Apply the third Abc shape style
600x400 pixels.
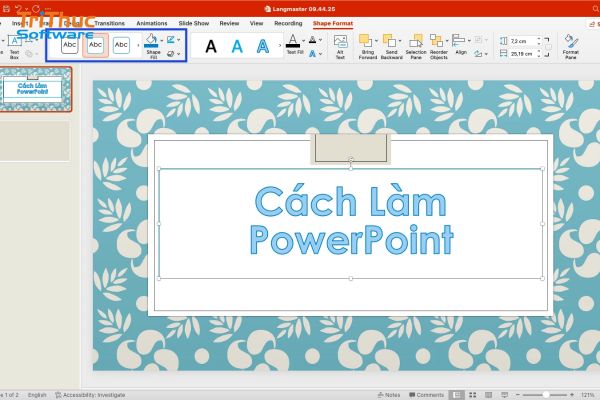pyautogui.click(x=121, y=45)
